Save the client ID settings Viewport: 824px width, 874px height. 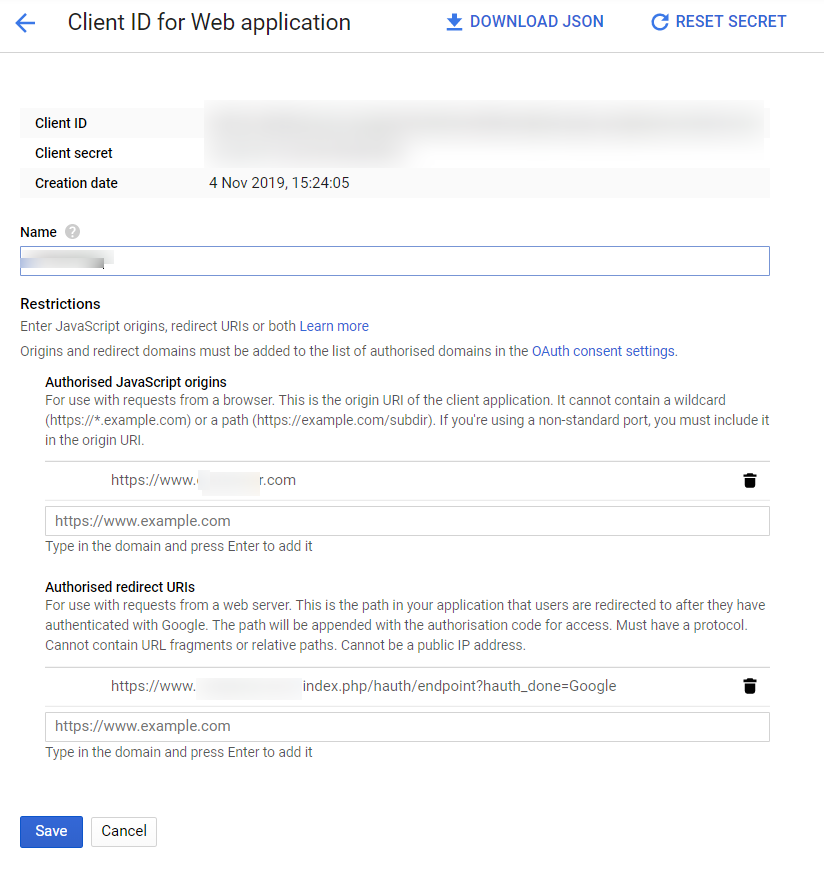[51, 831]
